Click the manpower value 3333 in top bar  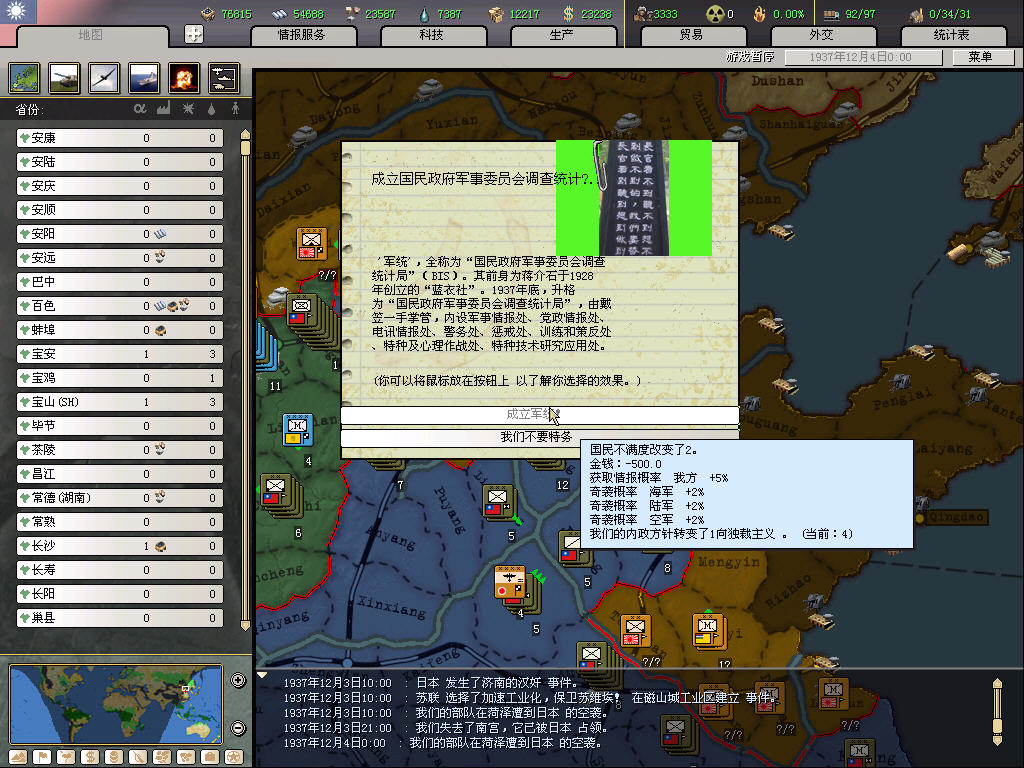665,14
